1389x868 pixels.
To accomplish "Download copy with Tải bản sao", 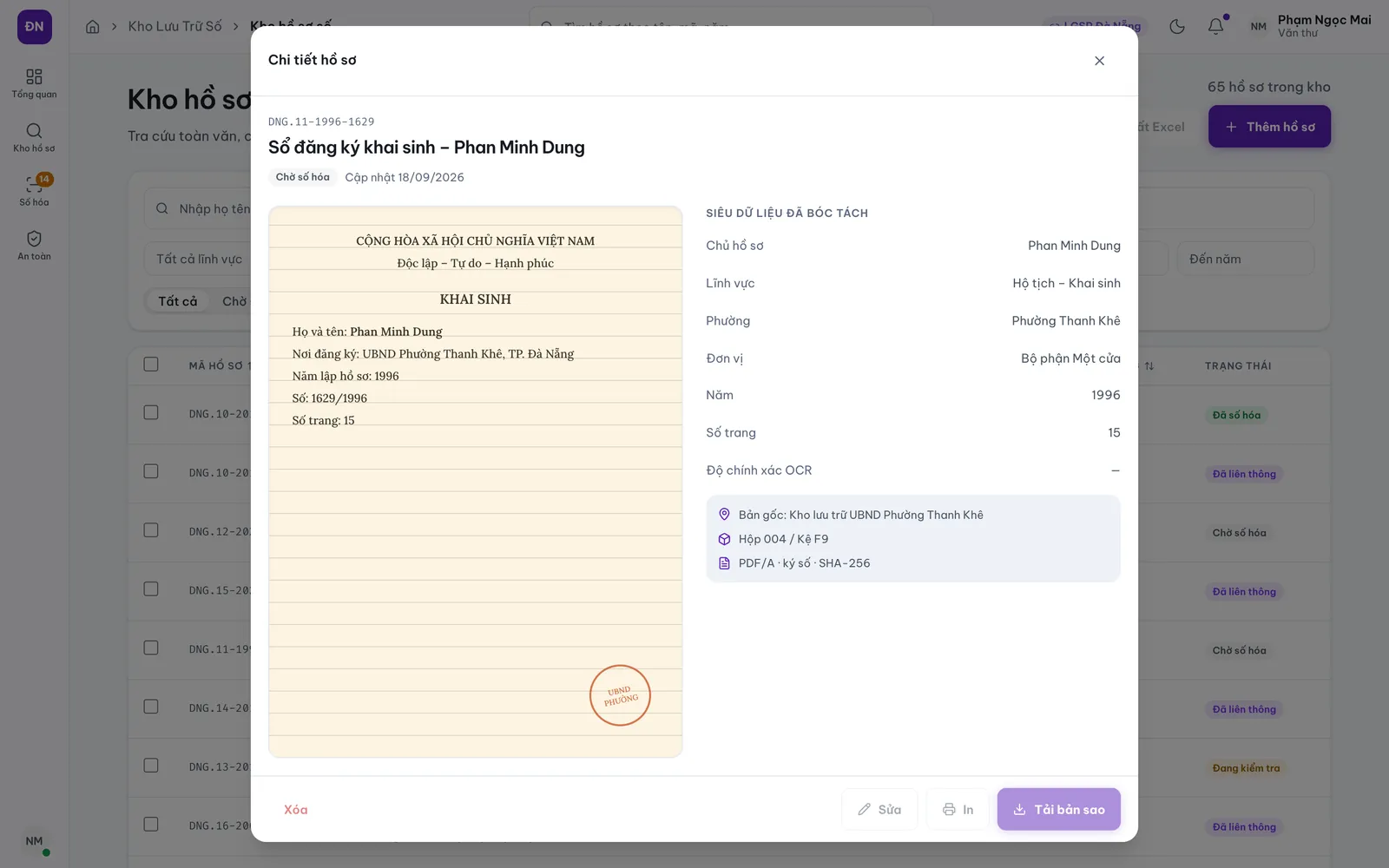I will pos(1059,810).
